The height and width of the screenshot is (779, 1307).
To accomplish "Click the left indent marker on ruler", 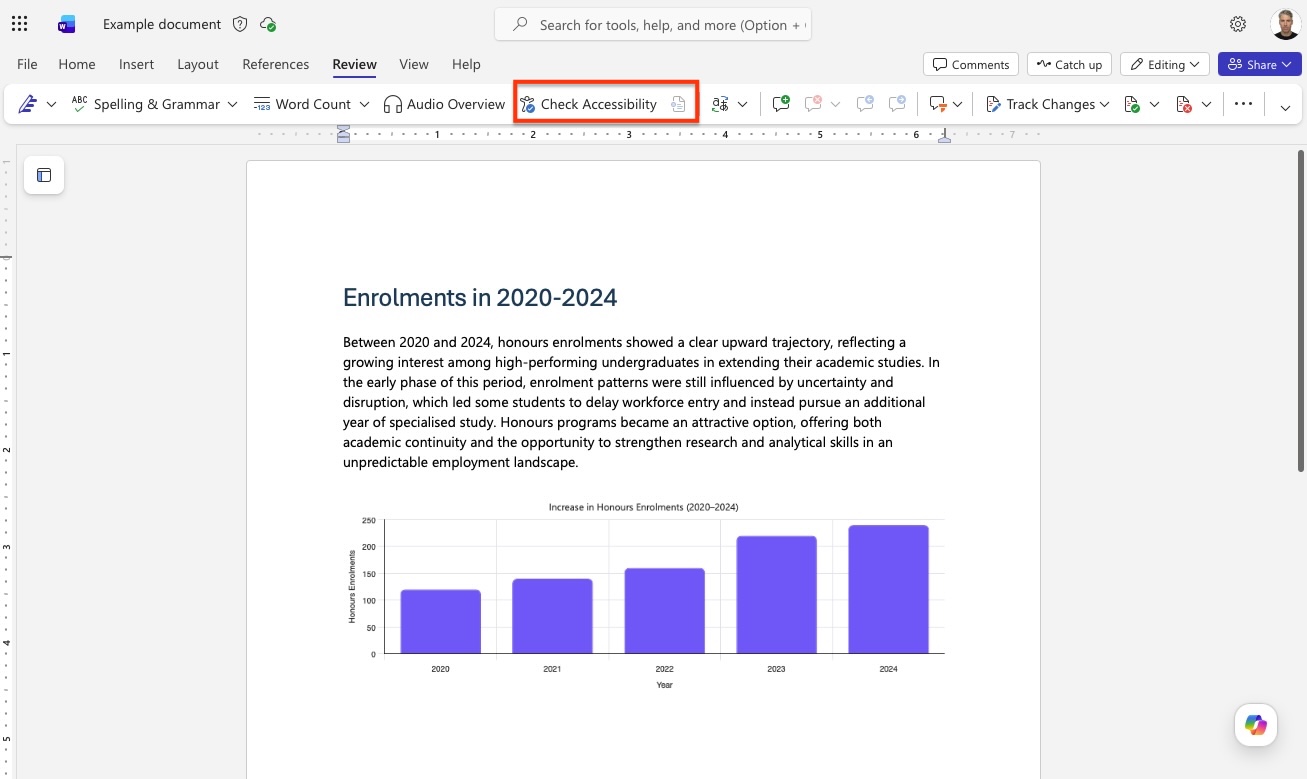I will point(343,134).
